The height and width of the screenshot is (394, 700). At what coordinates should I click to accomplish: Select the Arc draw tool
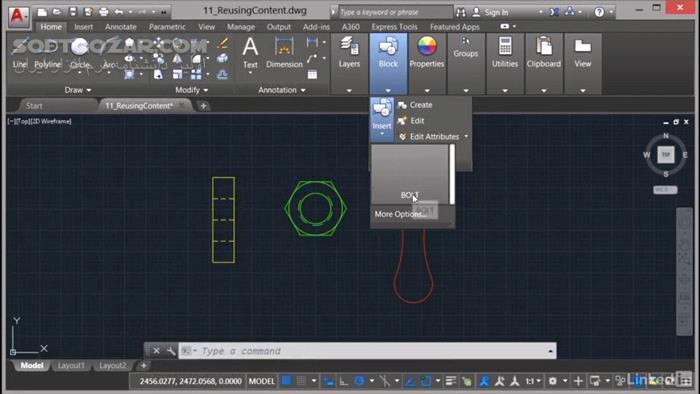pos(108,54)
